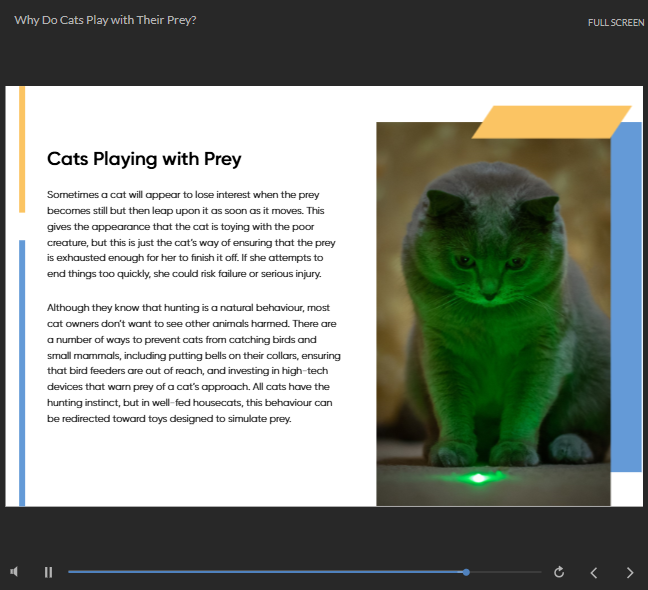The height and width of the screenshot is (590, 648).
Task: Pause the slide playback
Action: 48,572
